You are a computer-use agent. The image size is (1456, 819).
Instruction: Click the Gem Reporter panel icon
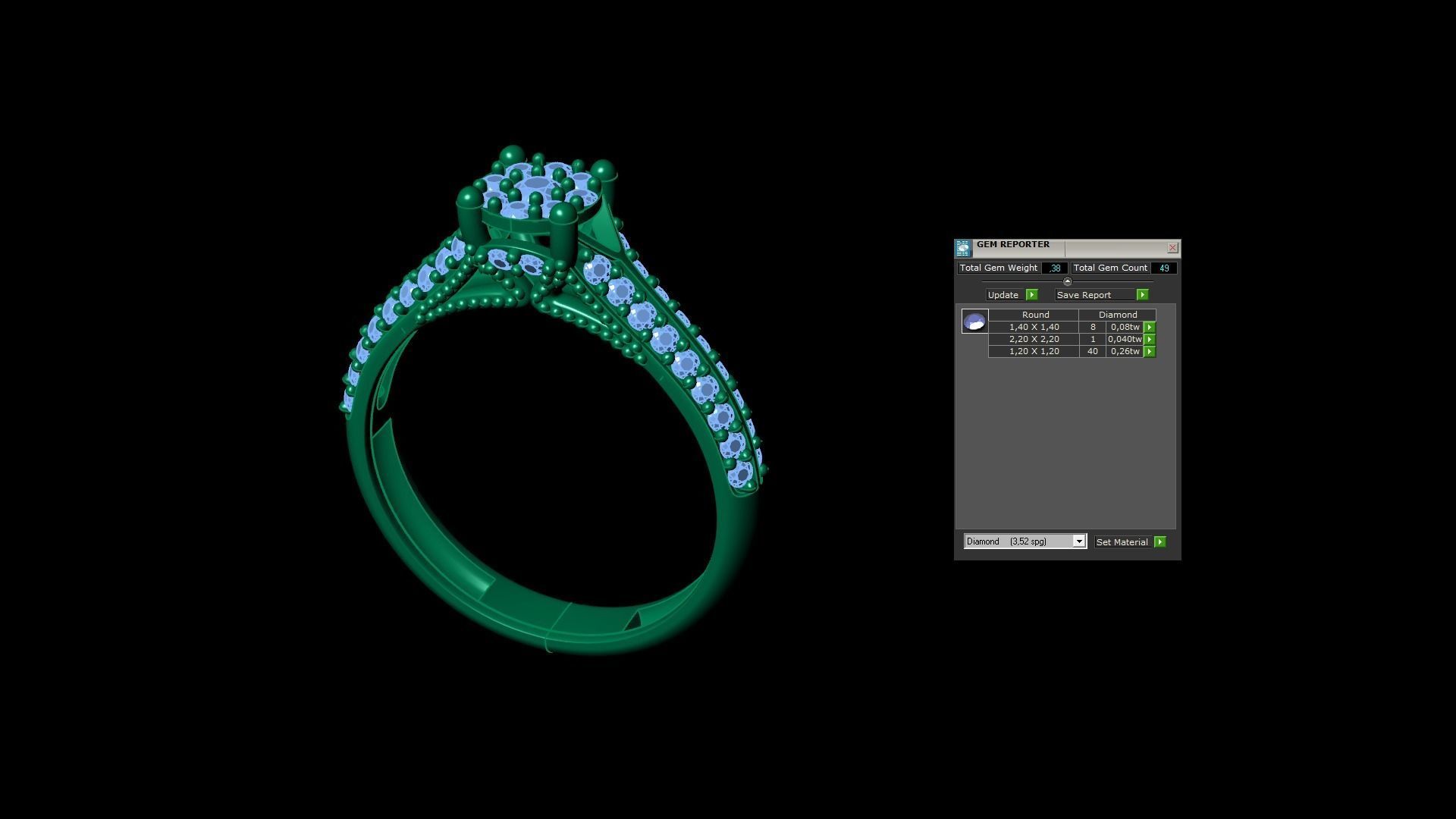(963, 248)
